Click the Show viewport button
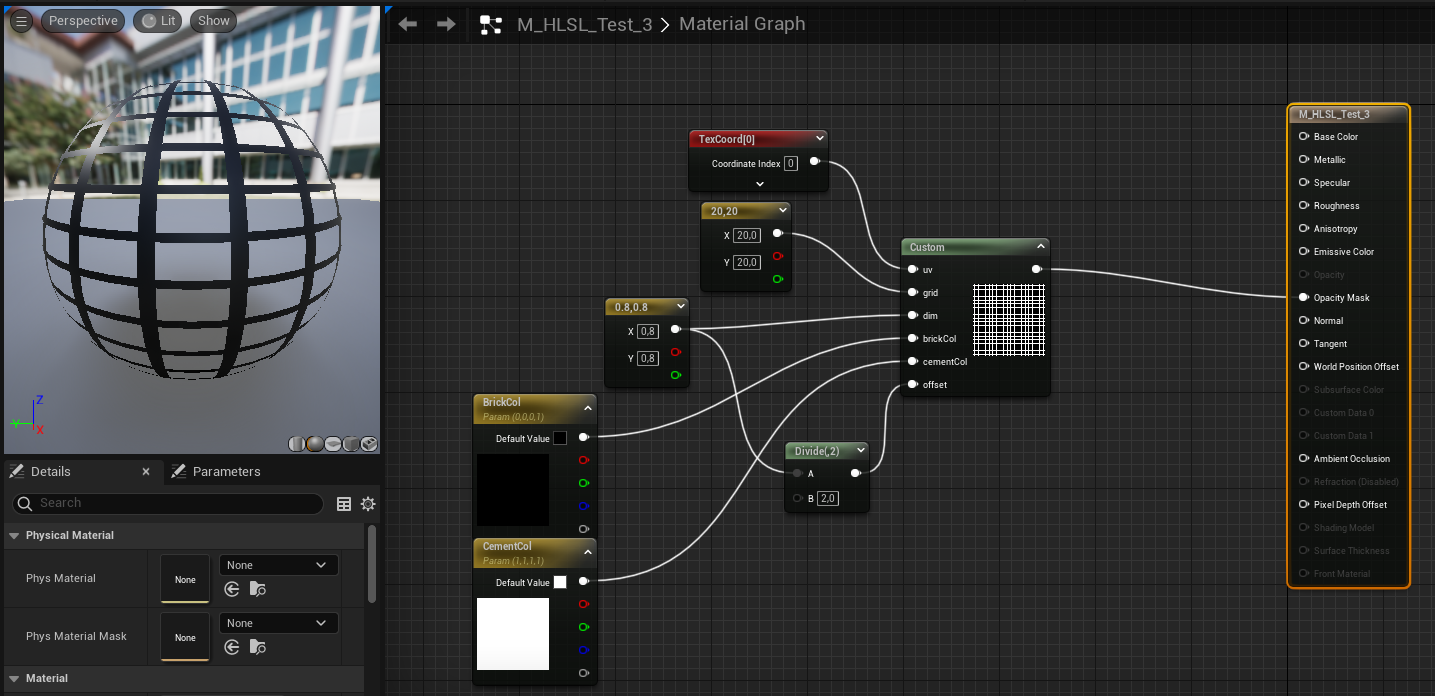Screen dimensions: 1435x696 [213, 20]
